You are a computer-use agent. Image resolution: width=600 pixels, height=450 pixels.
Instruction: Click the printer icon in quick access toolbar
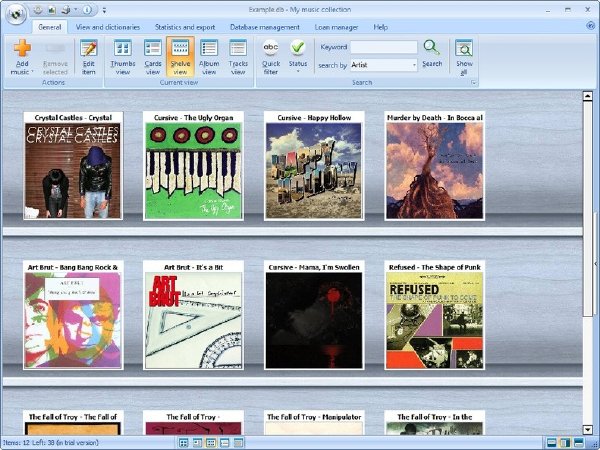[66, 10]
